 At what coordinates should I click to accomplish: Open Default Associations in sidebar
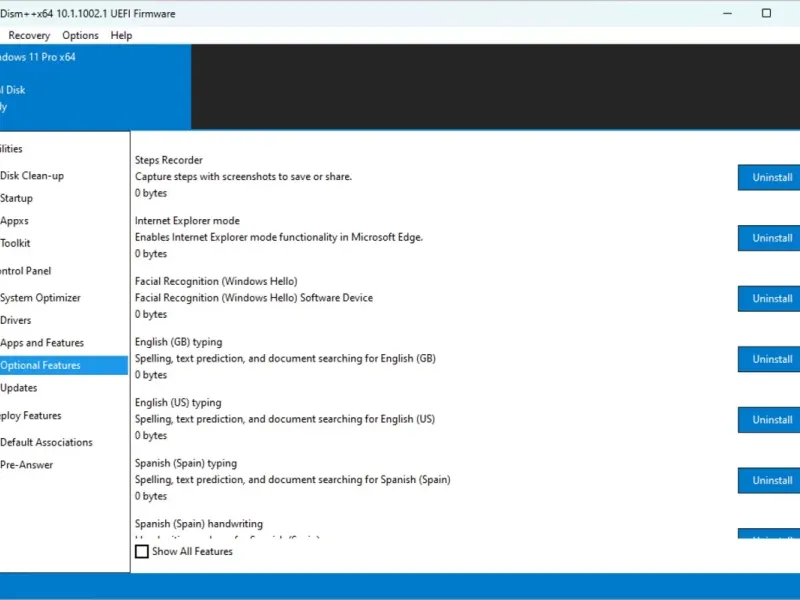point(46,442)
